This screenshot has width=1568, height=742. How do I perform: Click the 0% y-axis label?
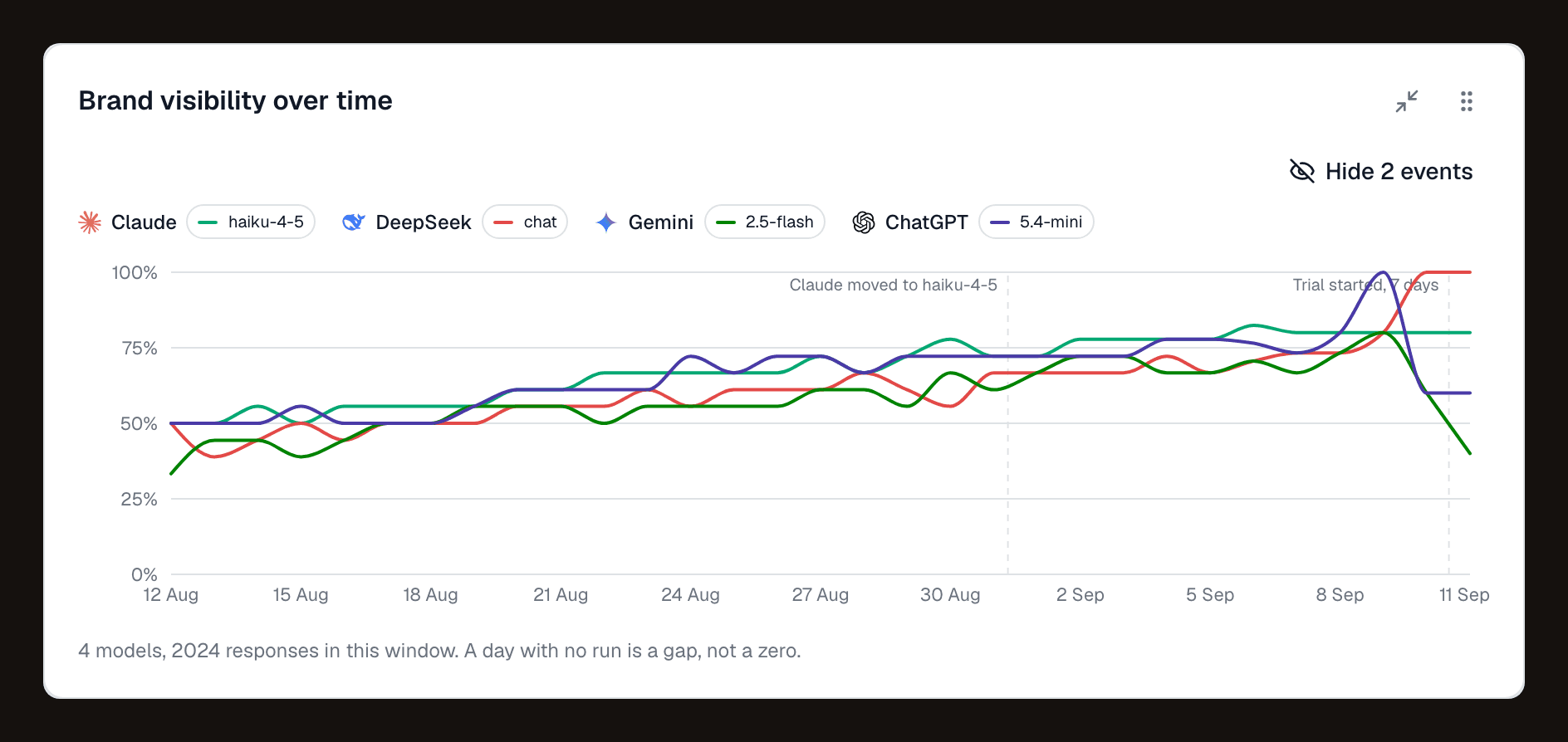pyautogui.click(x=145, y=574)
